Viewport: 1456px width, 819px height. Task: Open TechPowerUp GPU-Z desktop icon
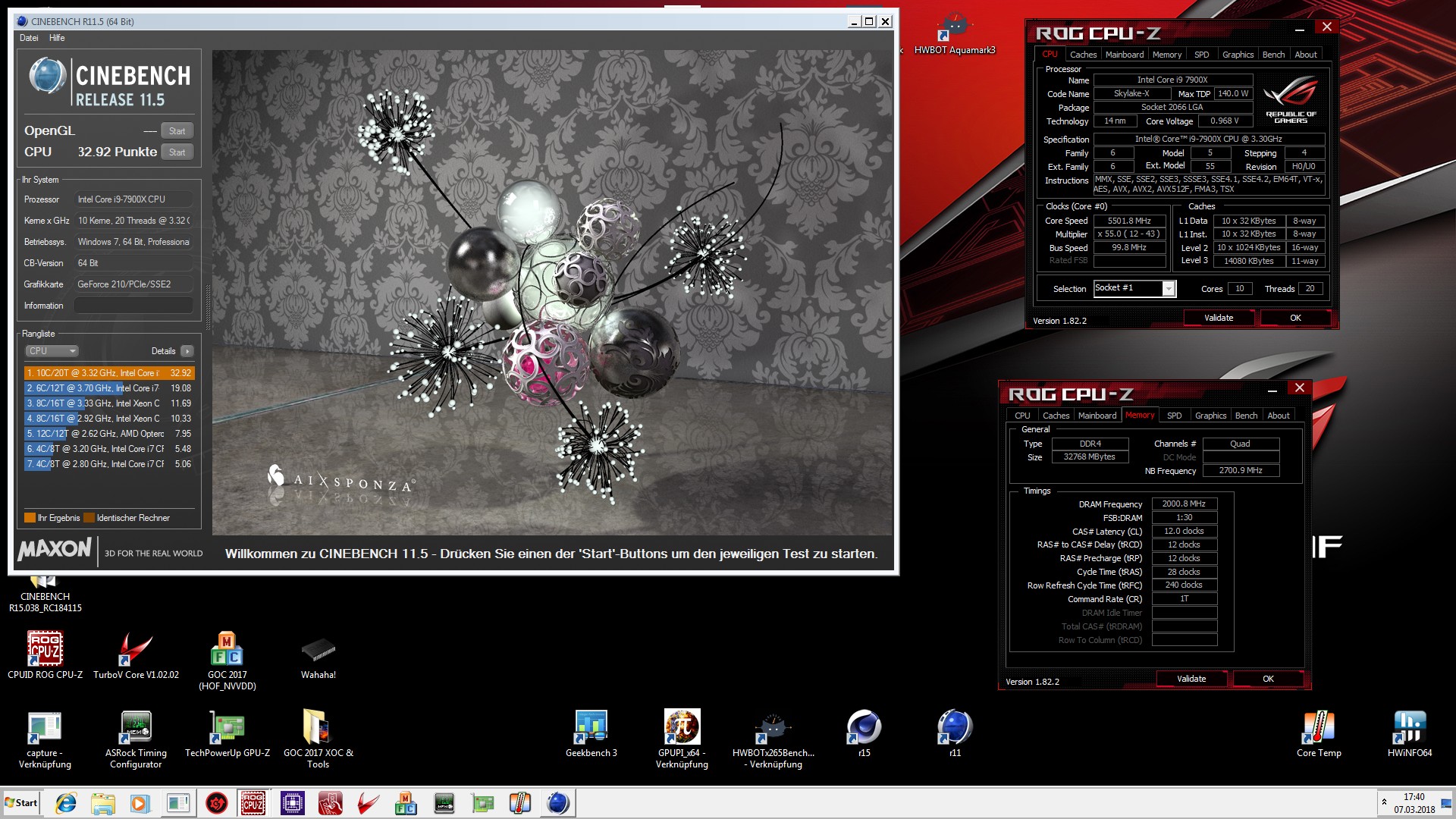227,733
